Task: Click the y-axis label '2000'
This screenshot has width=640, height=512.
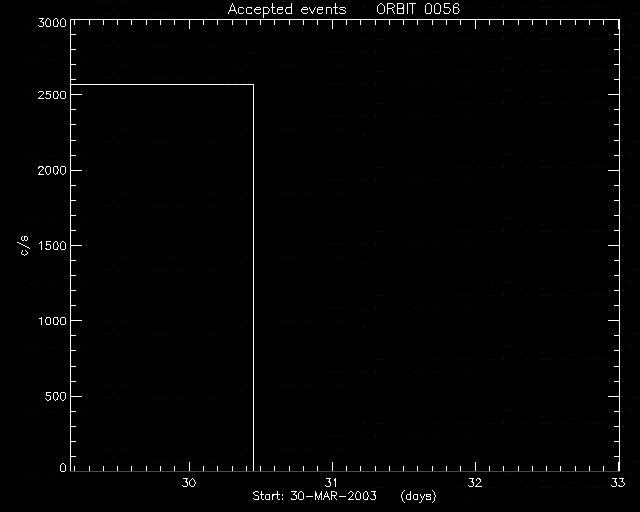Action: [52, 170]
